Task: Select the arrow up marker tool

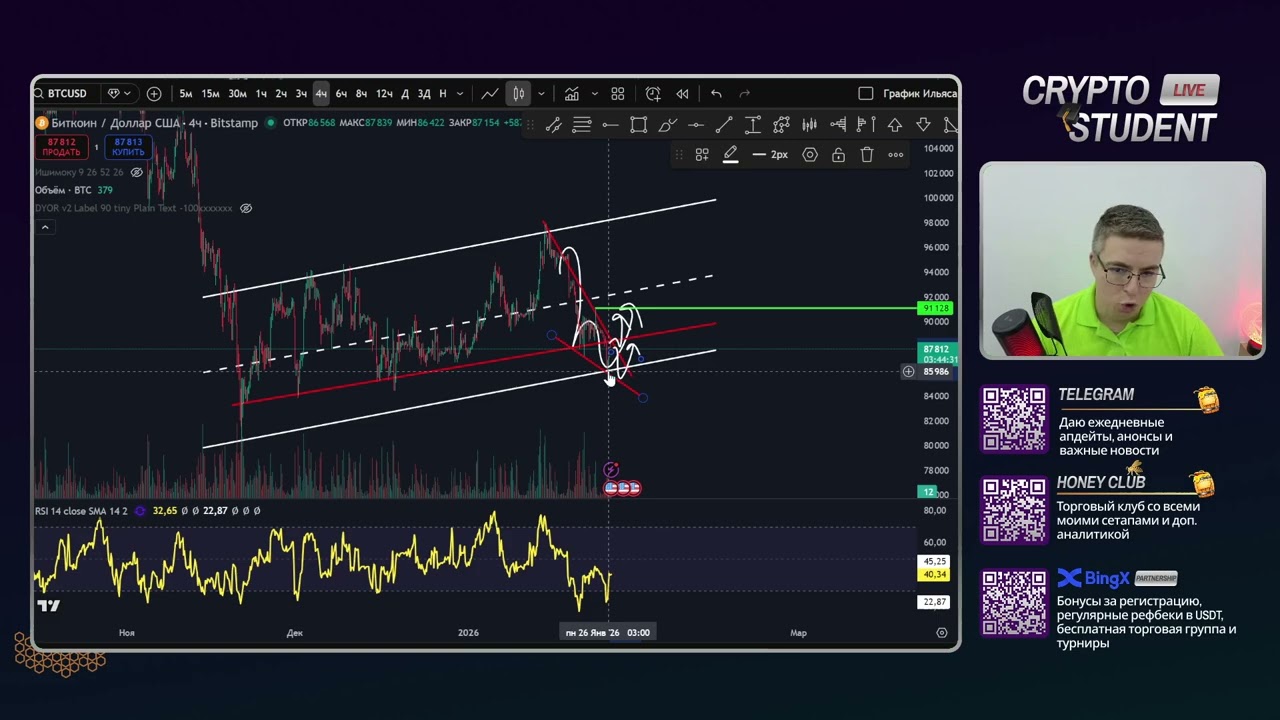Action: (x=895, y=125)
